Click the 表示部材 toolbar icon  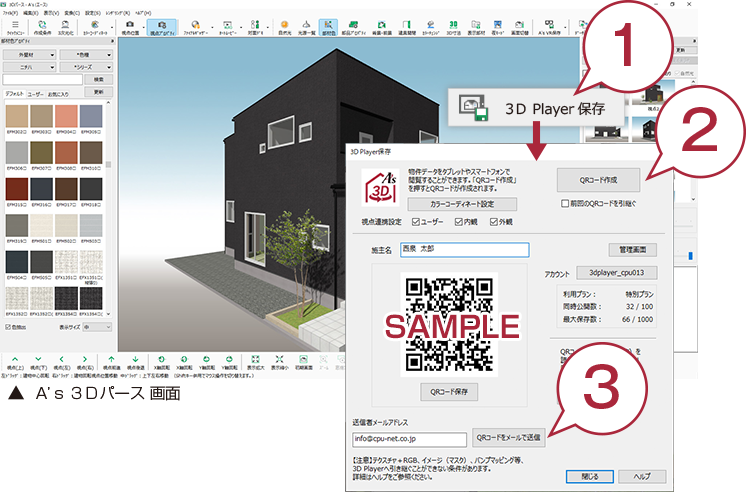[x=476, y=27]
